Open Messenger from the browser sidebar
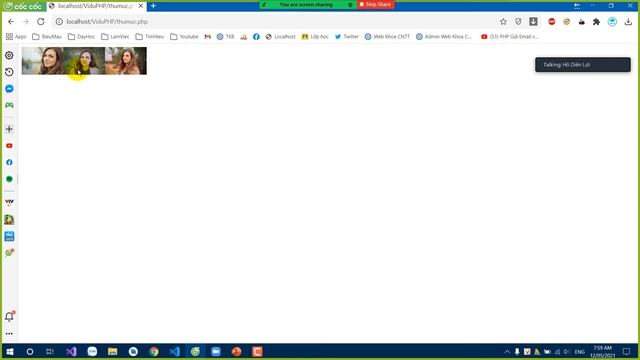Image resolution: width=640 pixels, height=360 pixels. 9,89
